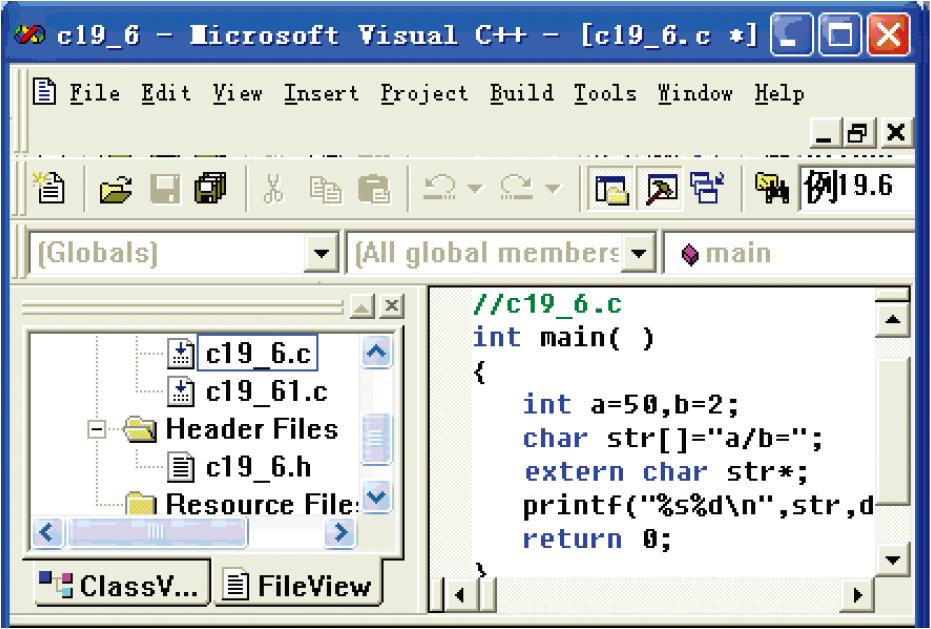Click the Save All icon
This screenshot has height=629, width=931.
coord(211,189)
